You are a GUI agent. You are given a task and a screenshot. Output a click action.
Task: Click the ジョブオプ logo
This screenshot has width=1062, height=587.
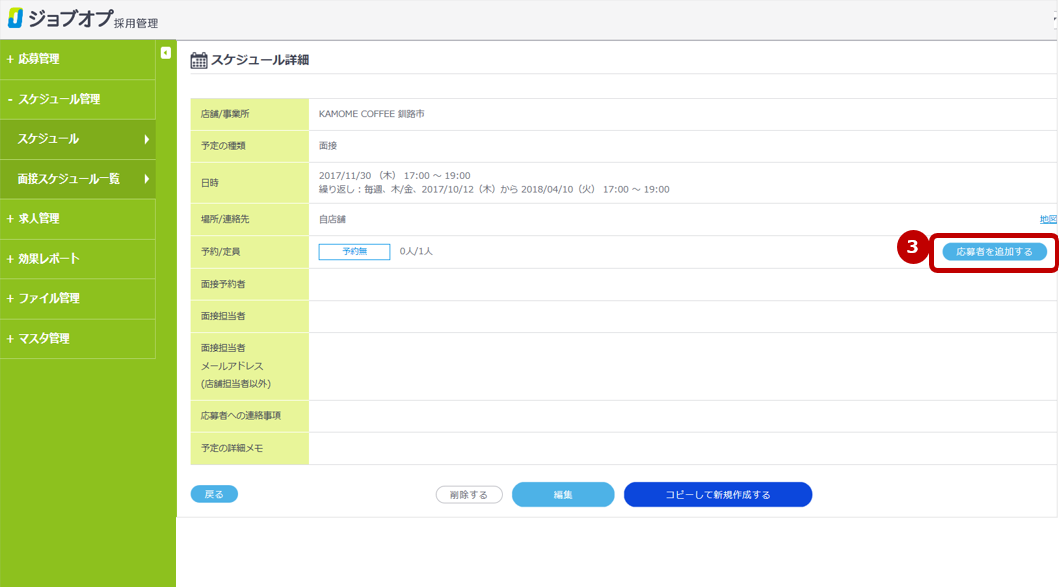(x=82, y=19)
